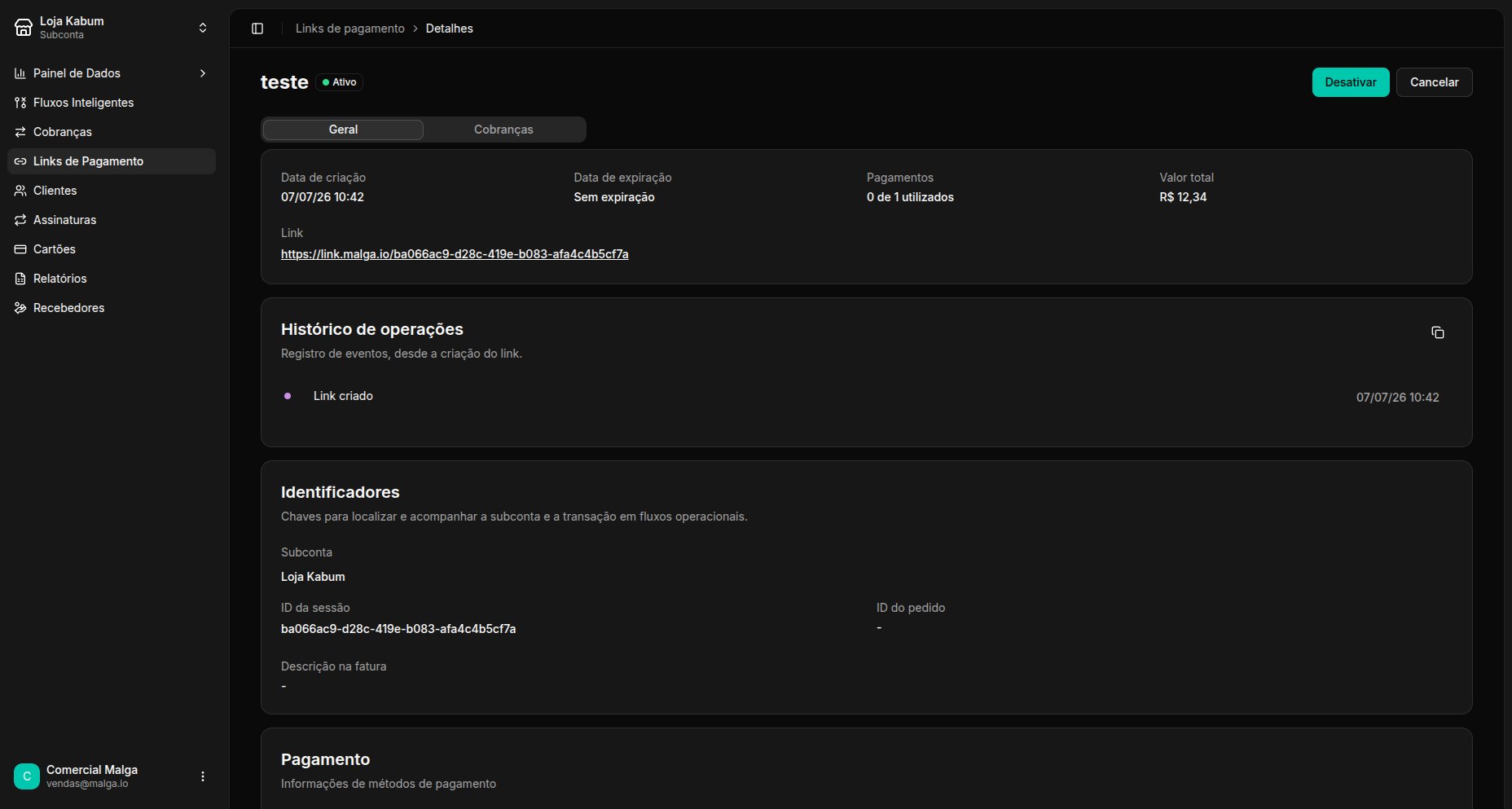Viewport: 1512px width, 809px height.
Task: Click the Loja Kabum store icon
Action: 24,28
